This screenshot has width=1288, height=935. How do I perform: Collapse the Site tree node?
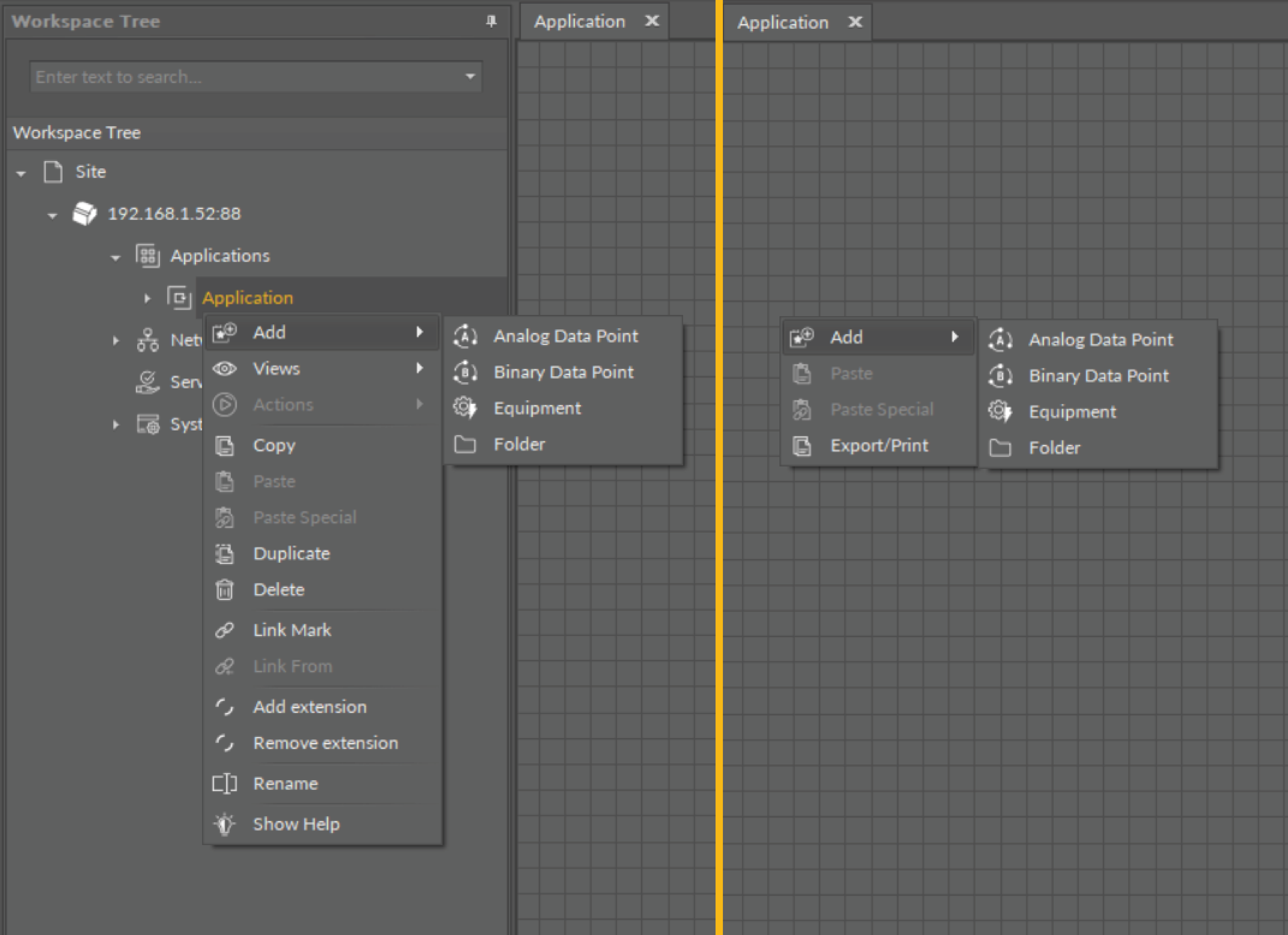[22, 173]
